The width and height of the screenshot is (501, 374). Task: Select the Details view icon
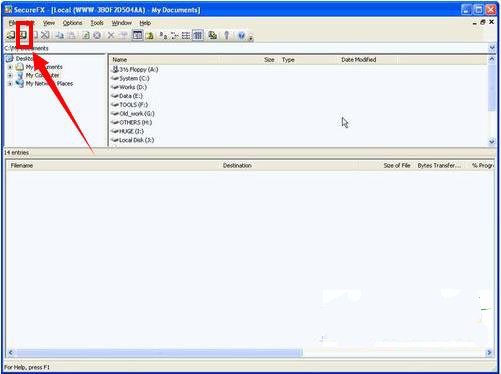click(x=198, y=35)
